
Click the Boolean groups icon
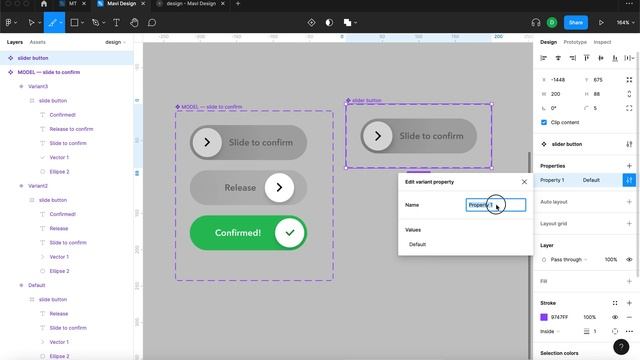[347, 22]
